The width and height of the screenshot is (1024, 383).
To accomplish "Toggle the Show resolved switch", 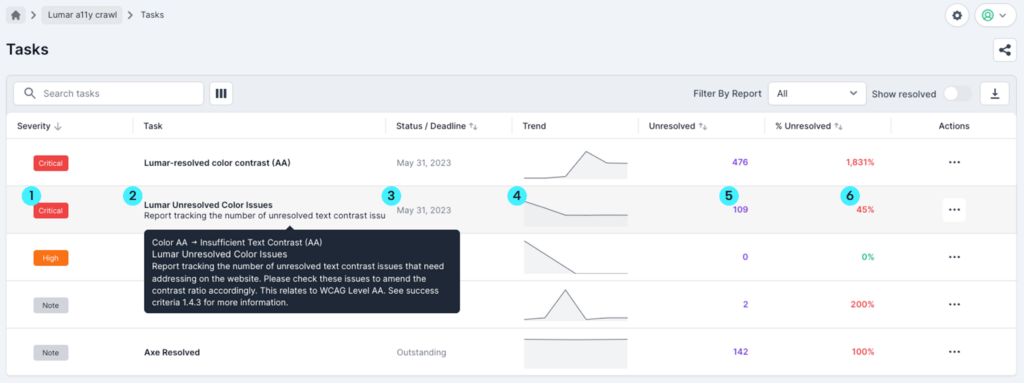I will click(957, 93).
